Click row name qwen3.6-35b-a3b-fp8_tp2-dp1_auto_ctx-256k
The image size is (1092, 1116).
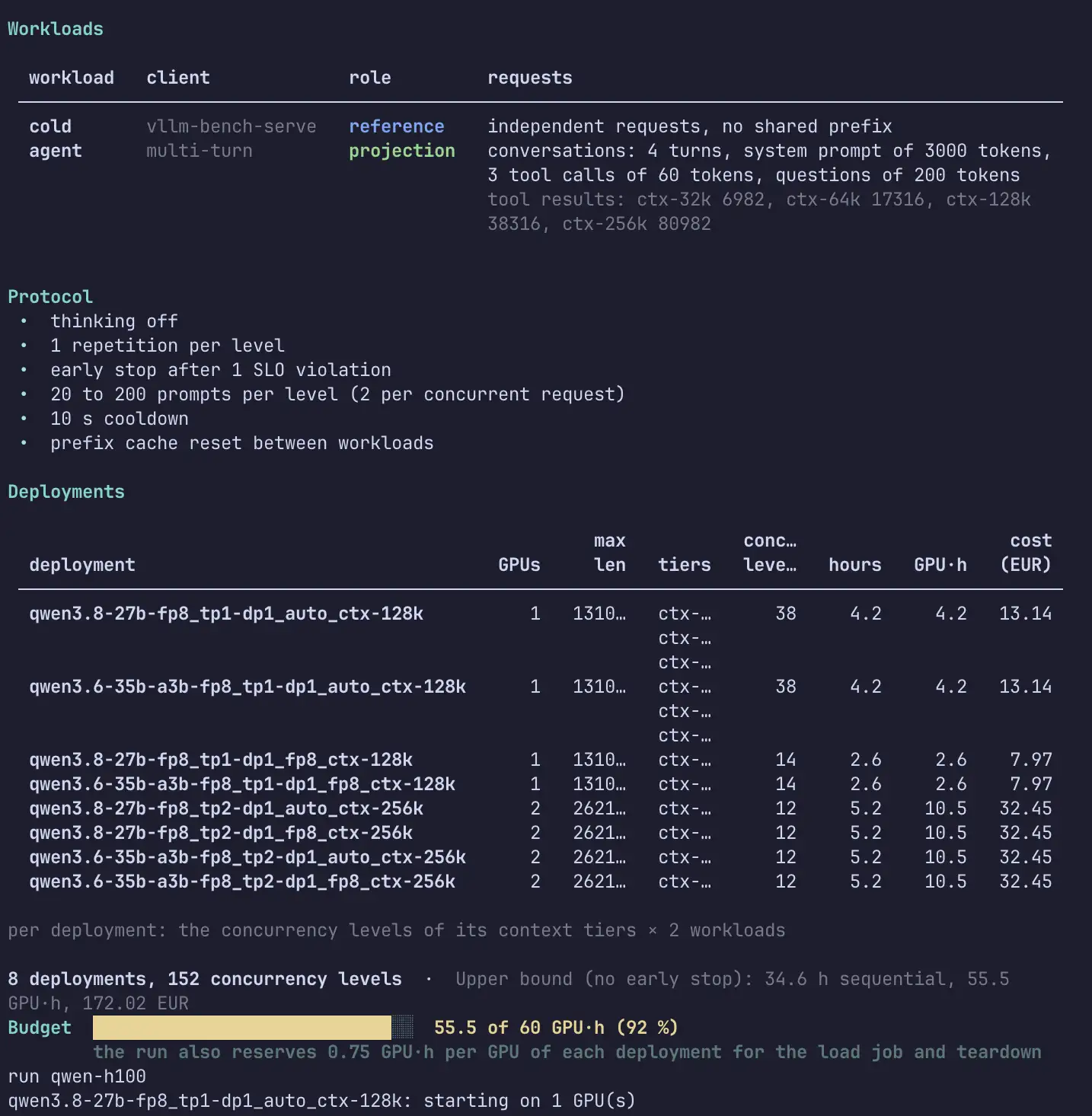[247, 857]
